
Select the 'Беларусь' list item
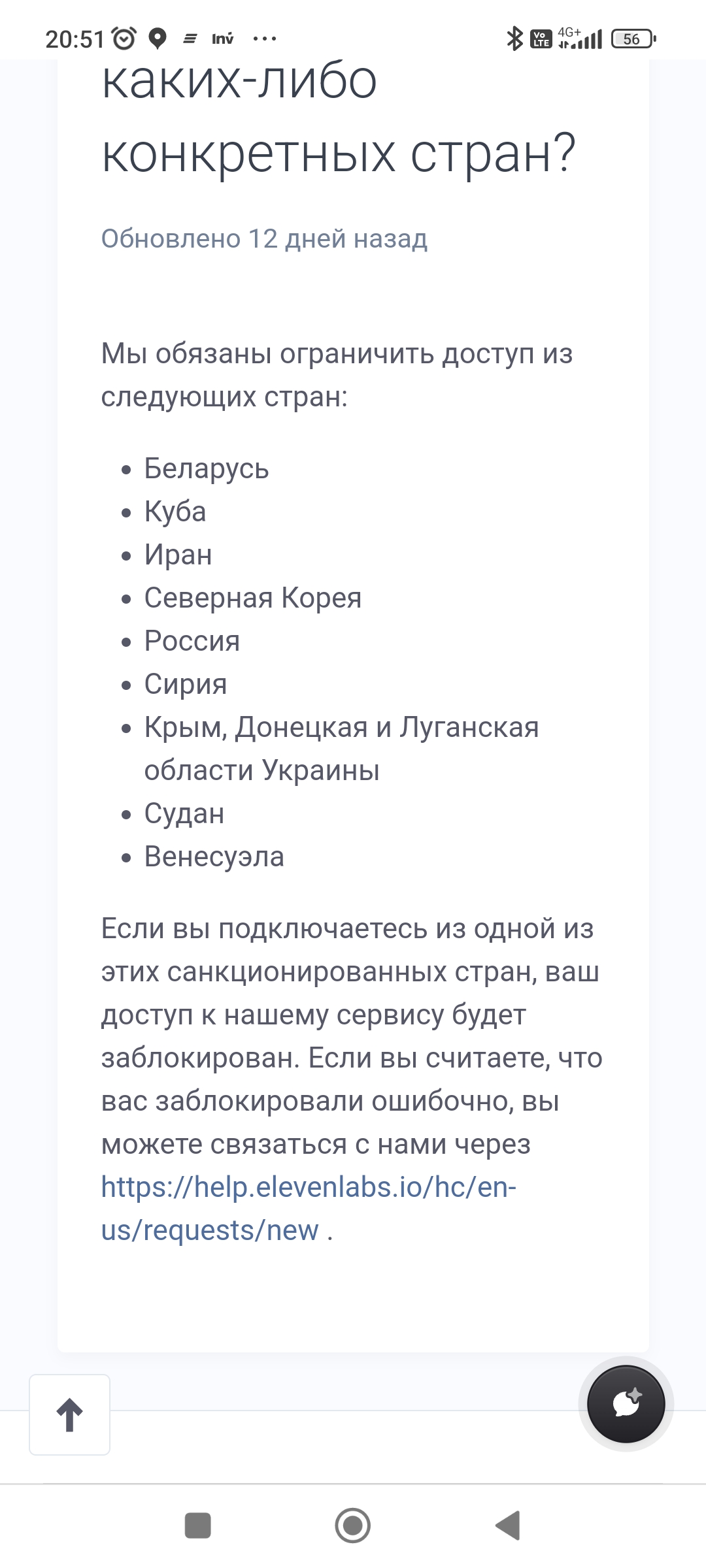point(207,468)
